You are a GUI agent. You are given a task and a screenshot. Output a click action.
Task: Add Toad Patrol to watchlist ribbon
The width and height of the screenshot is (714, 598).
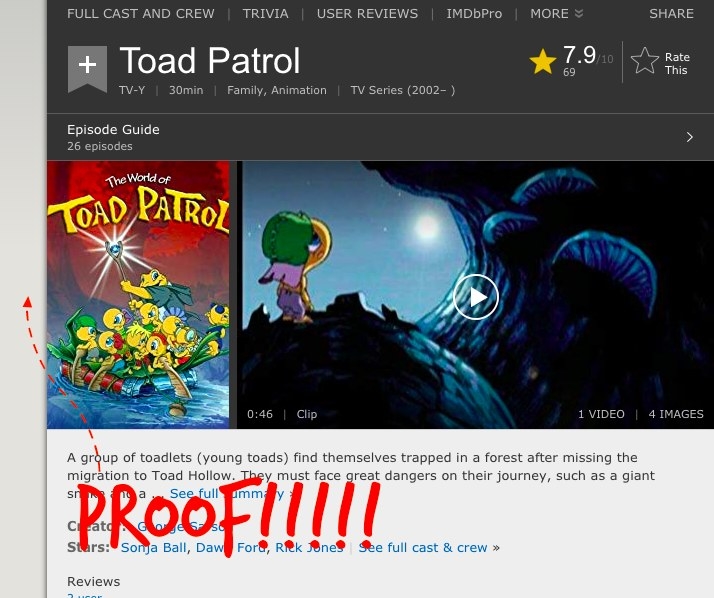(x=87, y=68)
